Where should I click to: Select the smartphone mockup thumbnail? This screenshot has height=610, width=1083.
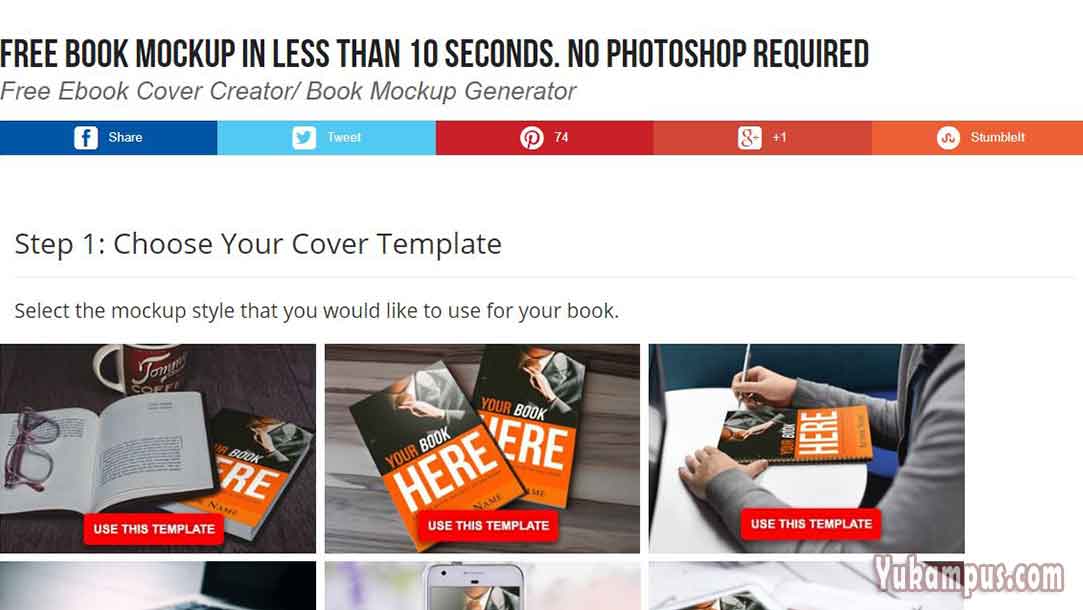(482, 586)
